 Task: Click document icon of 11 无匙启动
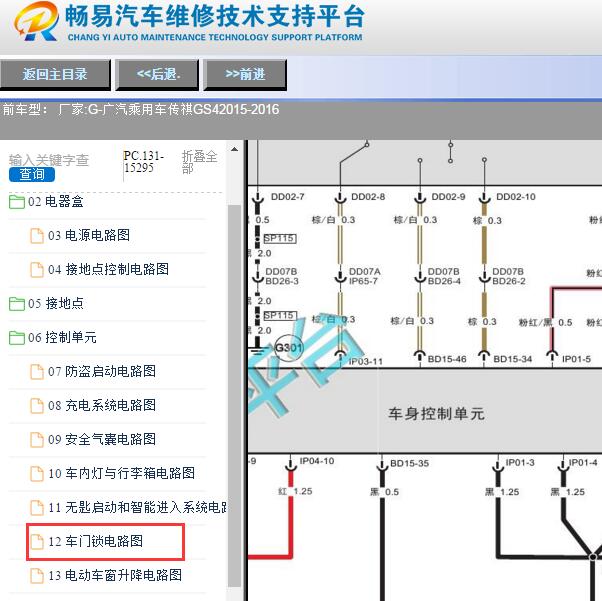click(37, 508)
